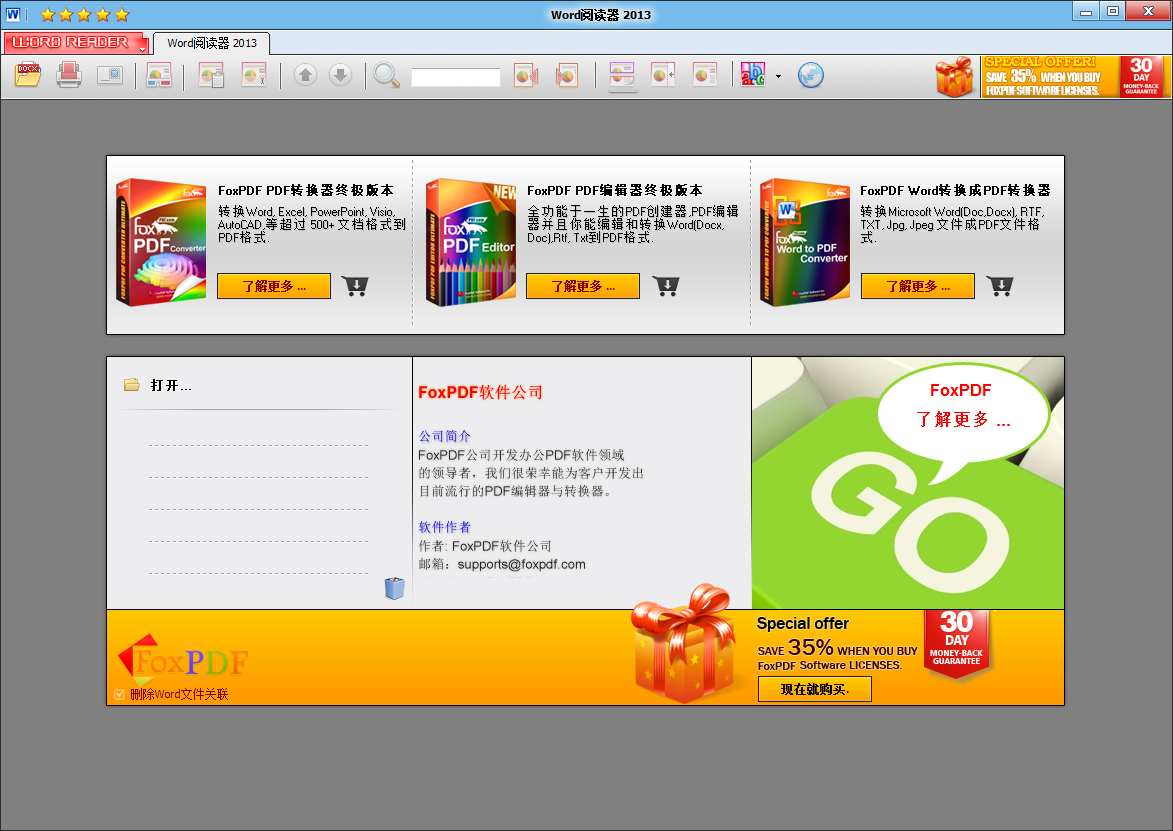The width and height of the screenshot is (1173, 831).
Task: Open a DOCX document using the folder icon
Action: coord(27,75)
